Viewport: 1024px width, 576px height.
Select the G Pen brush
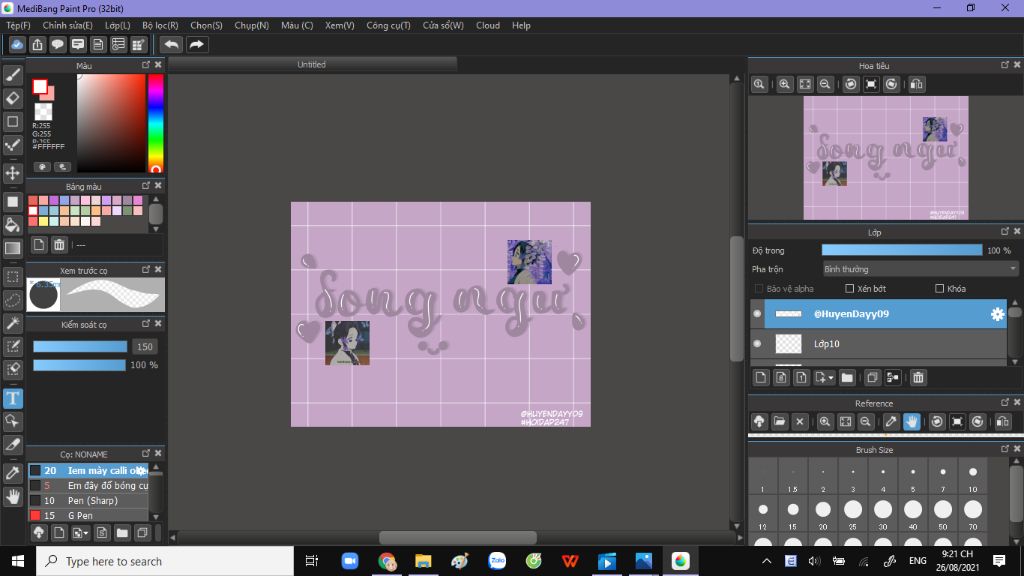coord(88,515)
